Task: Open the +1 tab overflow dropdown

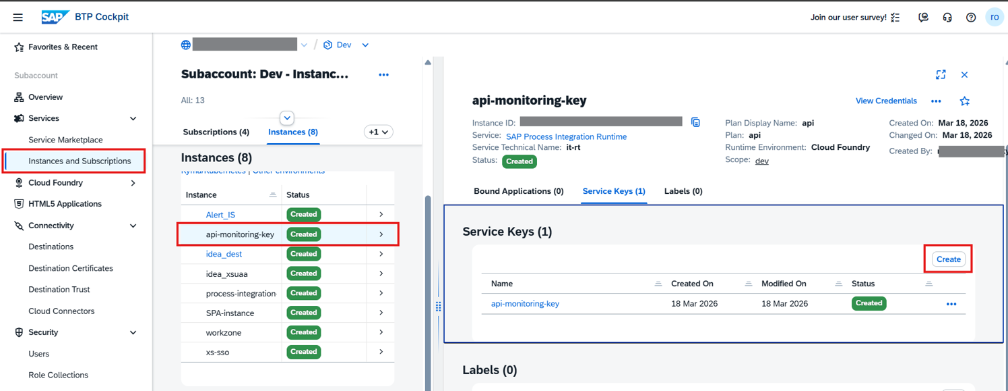Action: (379, 132)
